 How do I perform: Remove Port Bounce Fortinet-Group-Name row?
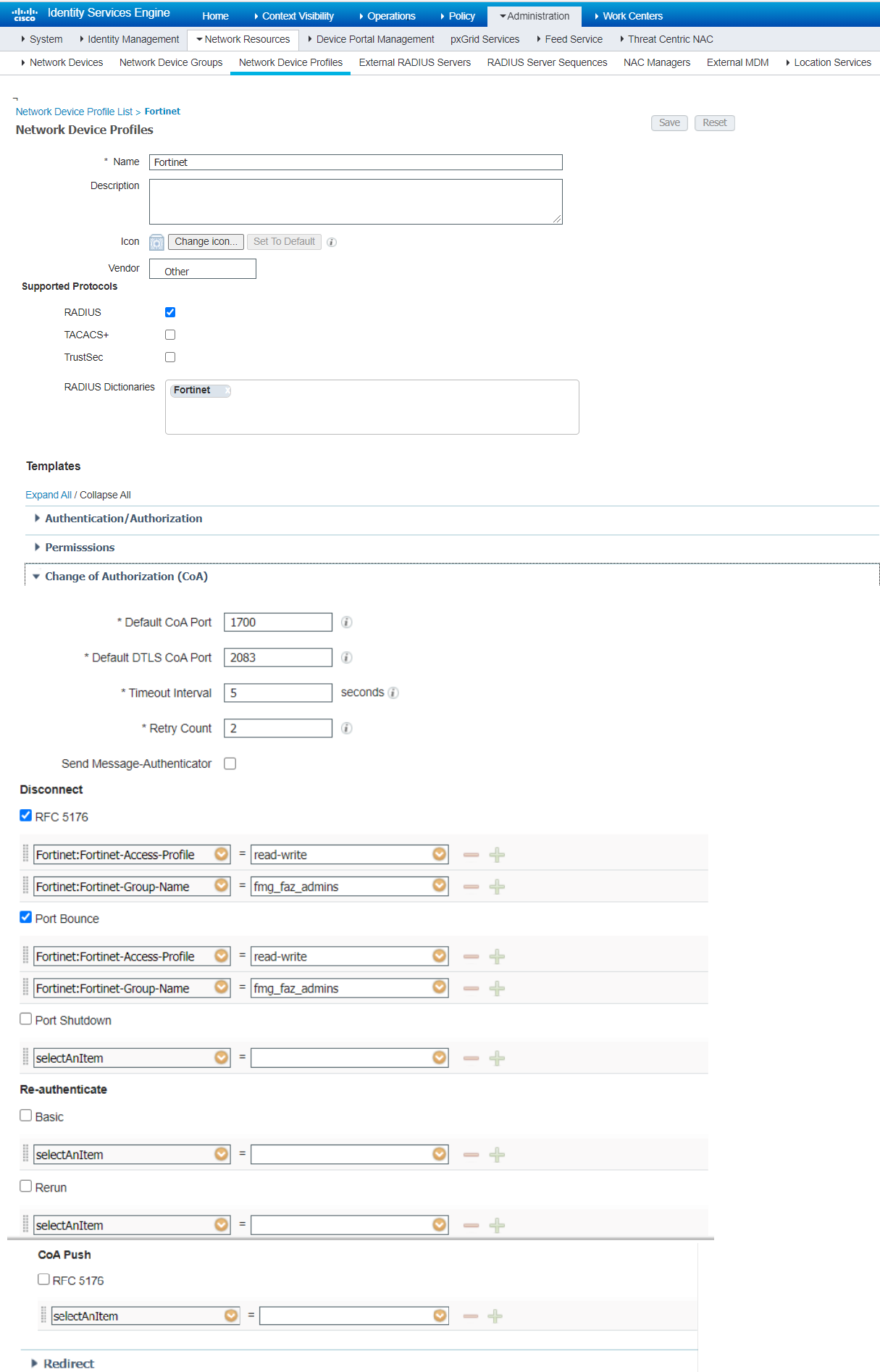click(472, 989)
